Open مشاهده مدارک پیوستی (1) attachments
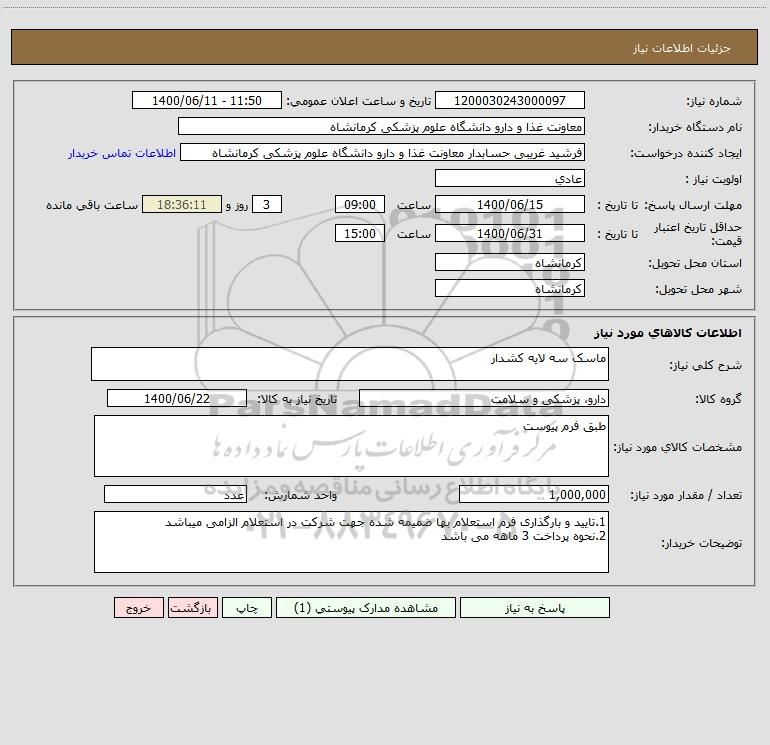Viewport: 770px width, 745px height. pyautogui.click(x=366, y=607)
